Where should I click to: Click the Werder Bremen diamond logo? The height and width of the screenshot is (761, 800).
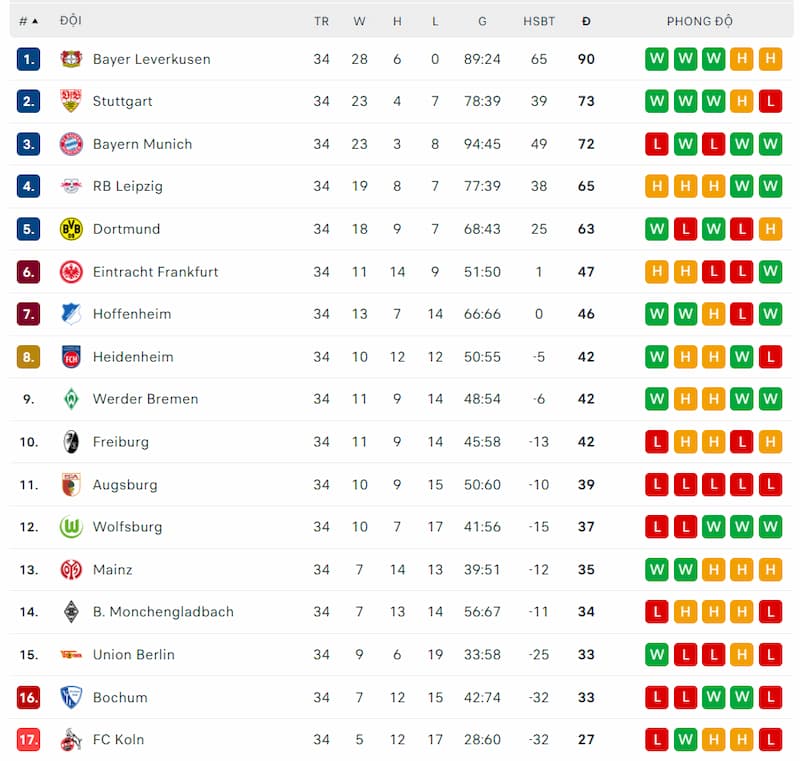71,399
